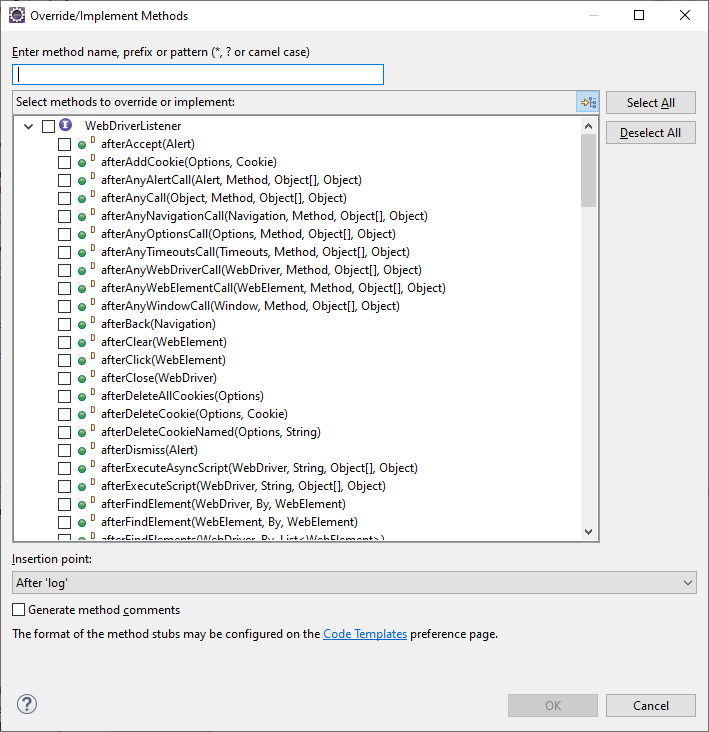Tick the WebDriverListener parent checkbox
Viewport: 709px width, 732px height.
click(48, 126)
